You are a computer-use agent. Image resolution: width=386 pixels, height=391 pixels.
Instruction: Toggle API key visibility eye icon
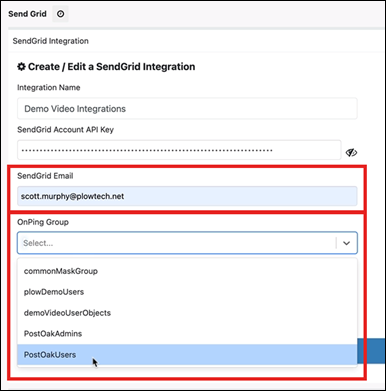(x=351, y=152)
